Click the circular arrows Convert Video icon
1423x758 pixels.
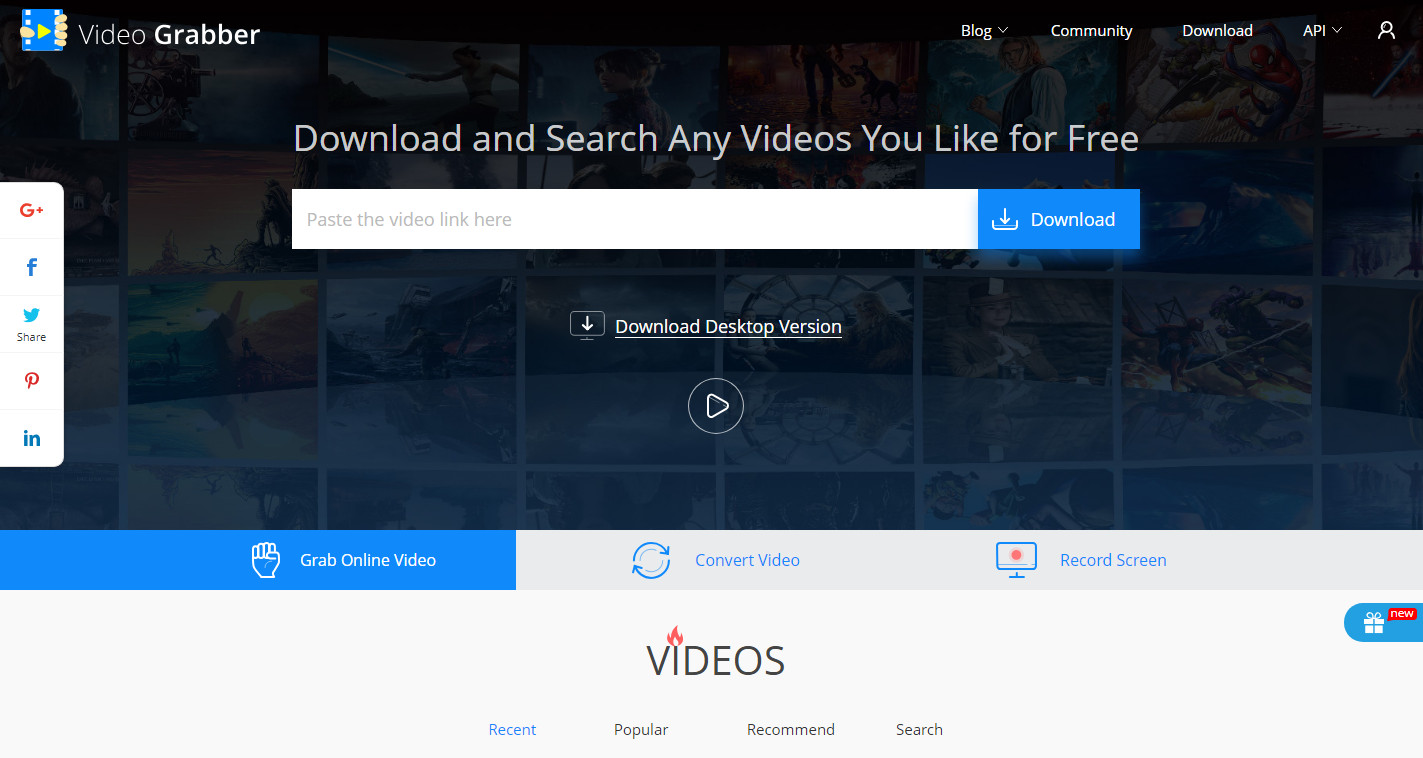coord(651,560)
